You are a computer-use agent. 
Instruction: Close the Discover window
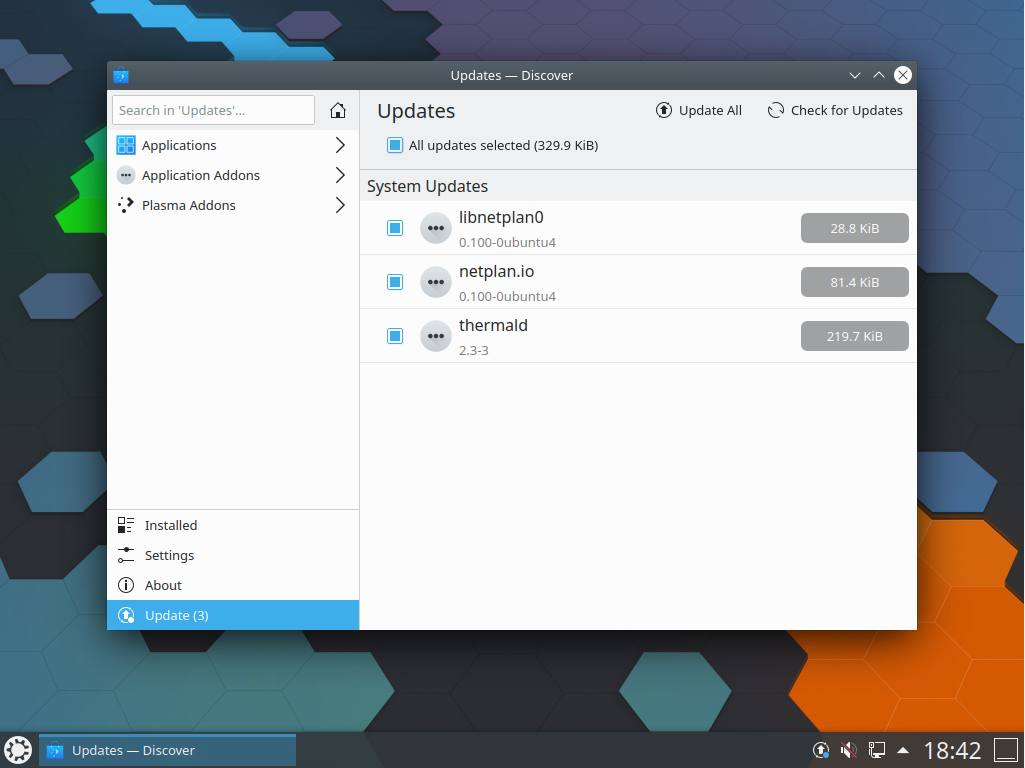[903, 76]
